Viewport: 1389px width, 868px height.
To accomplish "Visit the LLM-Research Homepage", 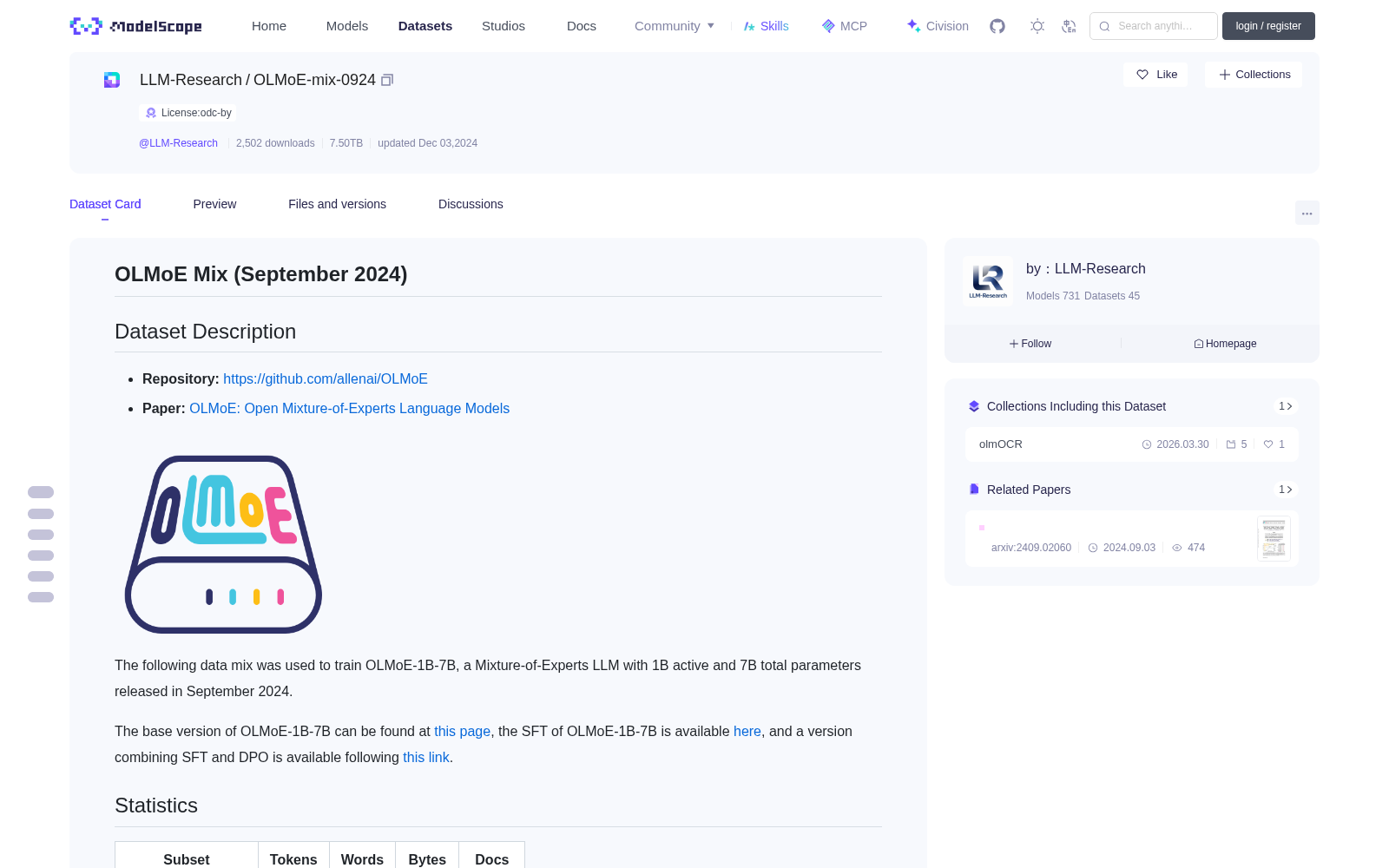I will point(1225,344).
